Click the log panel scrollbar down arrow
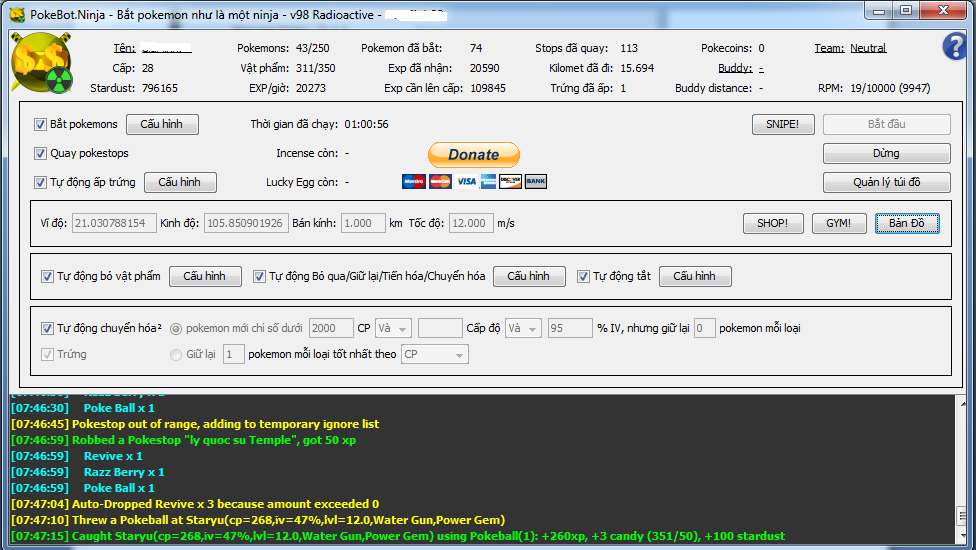976x550 pixels. (964, 536)
